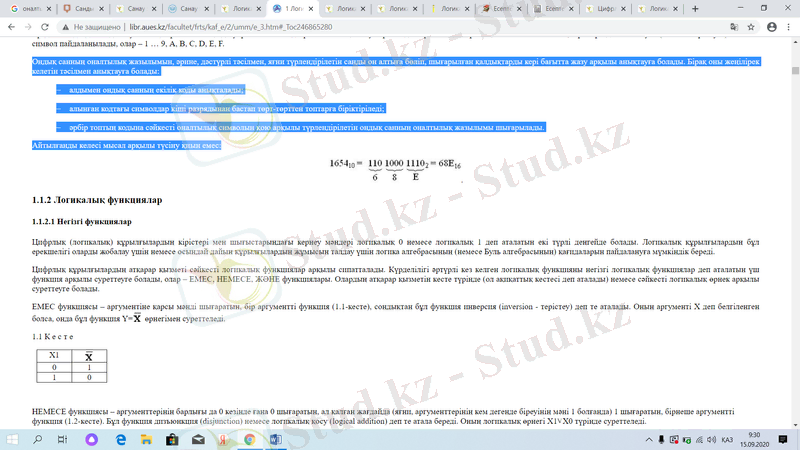Image resolution: width=800 pixels, height=450 pixels.
Task: Launch Microsoft Edge from taskbar
Action: point(120,439)
